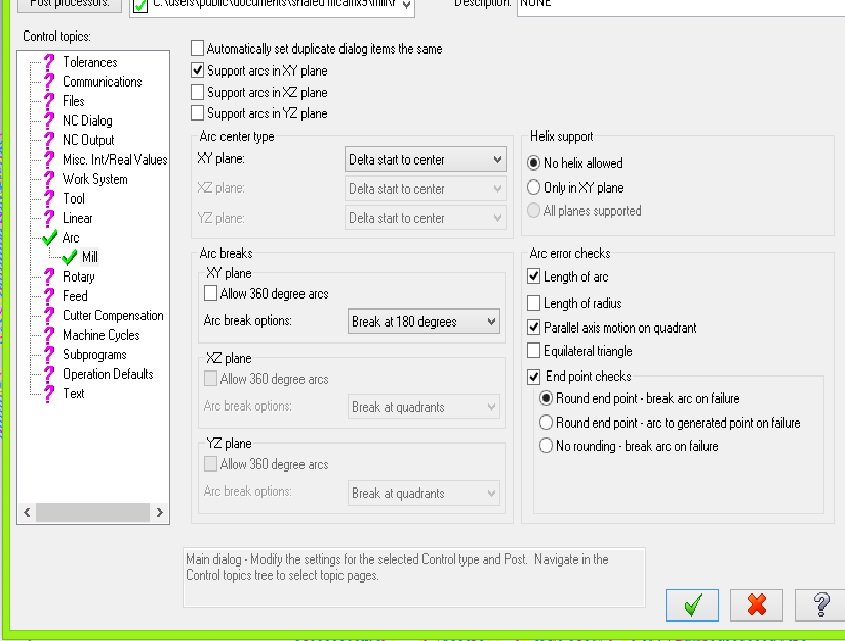845x641 pixels.
Task: Click the question mark icon beside Files
Action: coord(49,101)
